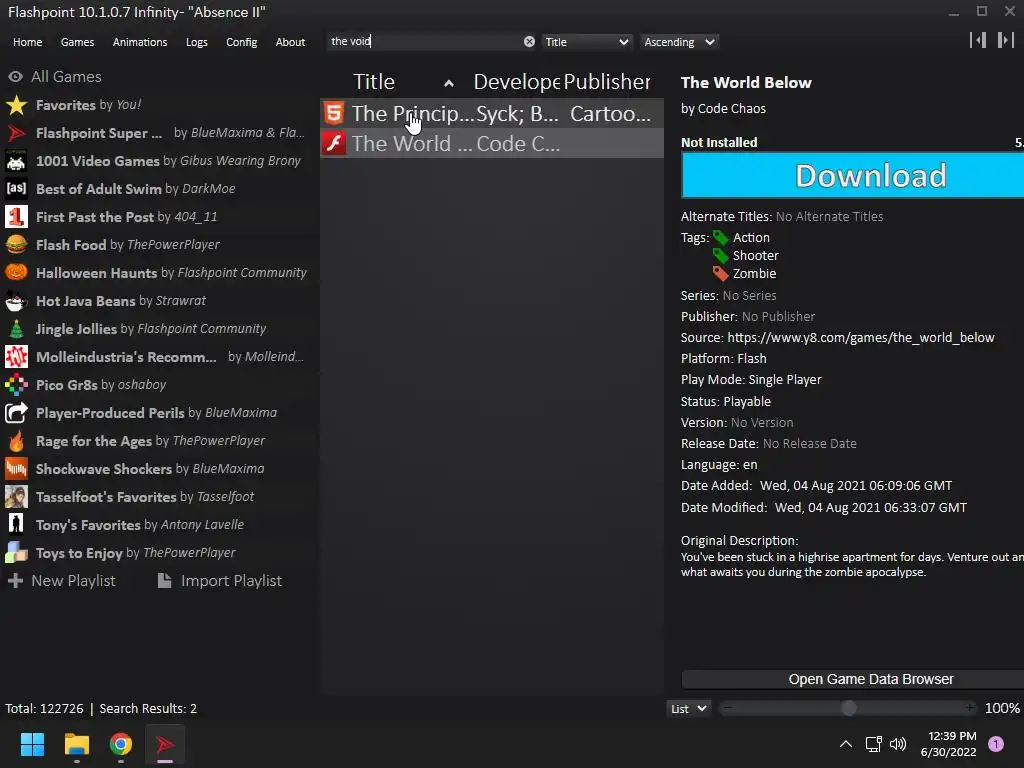This screenshot has width=1024, height=768.
Task: Click the Pico Gr8s colored dots icon
Action: [16, 385]
